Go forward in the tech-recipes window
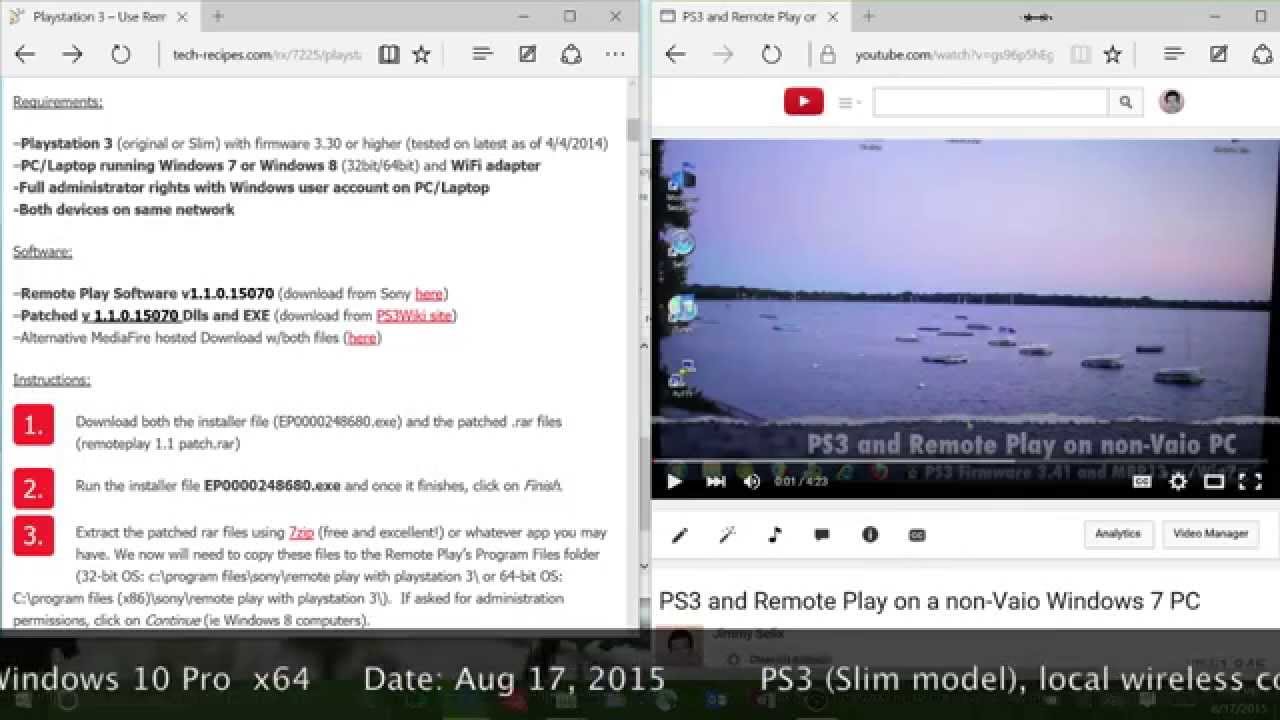This screenshot has width=1280, height=720. coord(72,54)
